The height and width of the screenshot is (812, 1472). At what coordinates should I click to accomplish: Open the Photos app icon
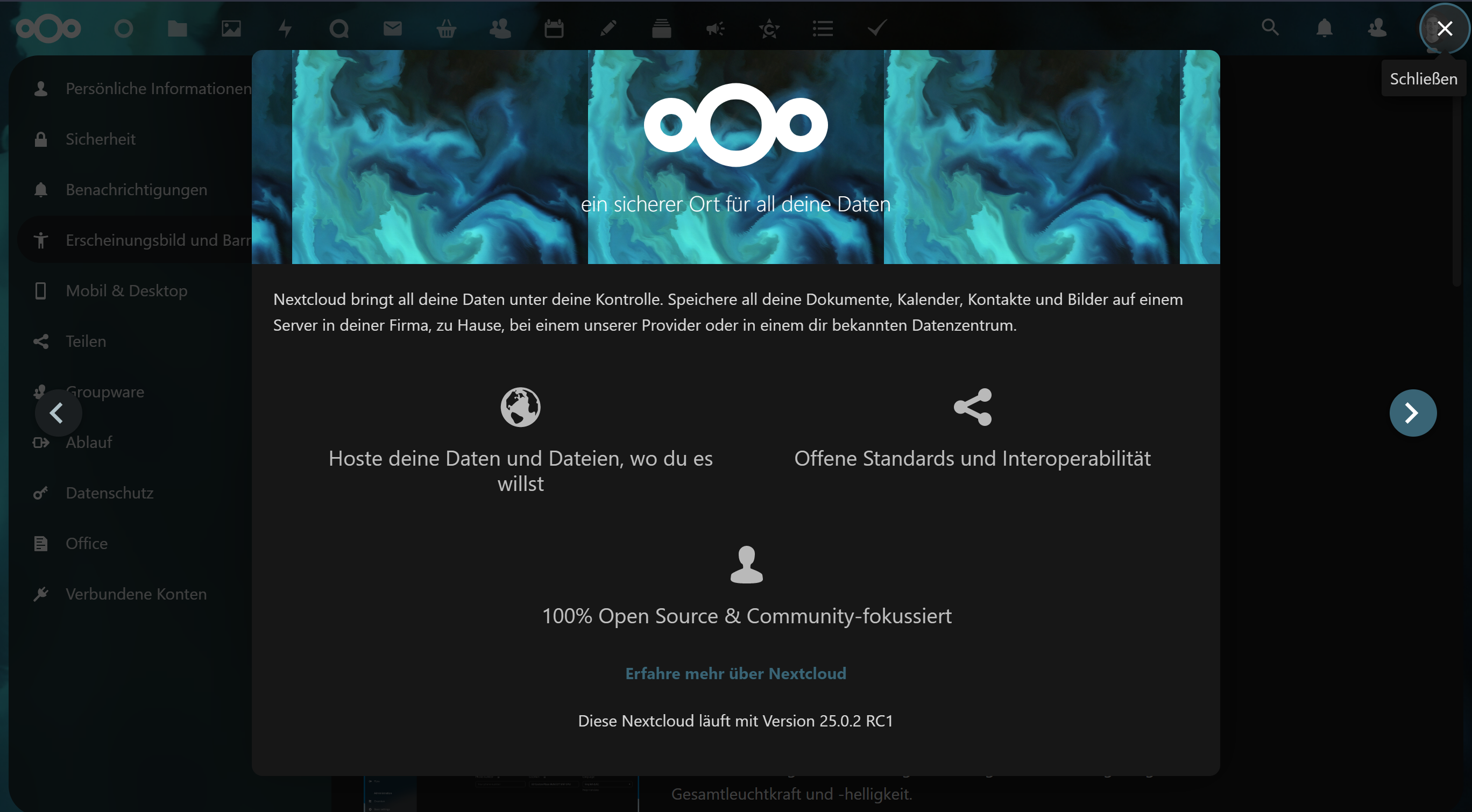point(231,28)
